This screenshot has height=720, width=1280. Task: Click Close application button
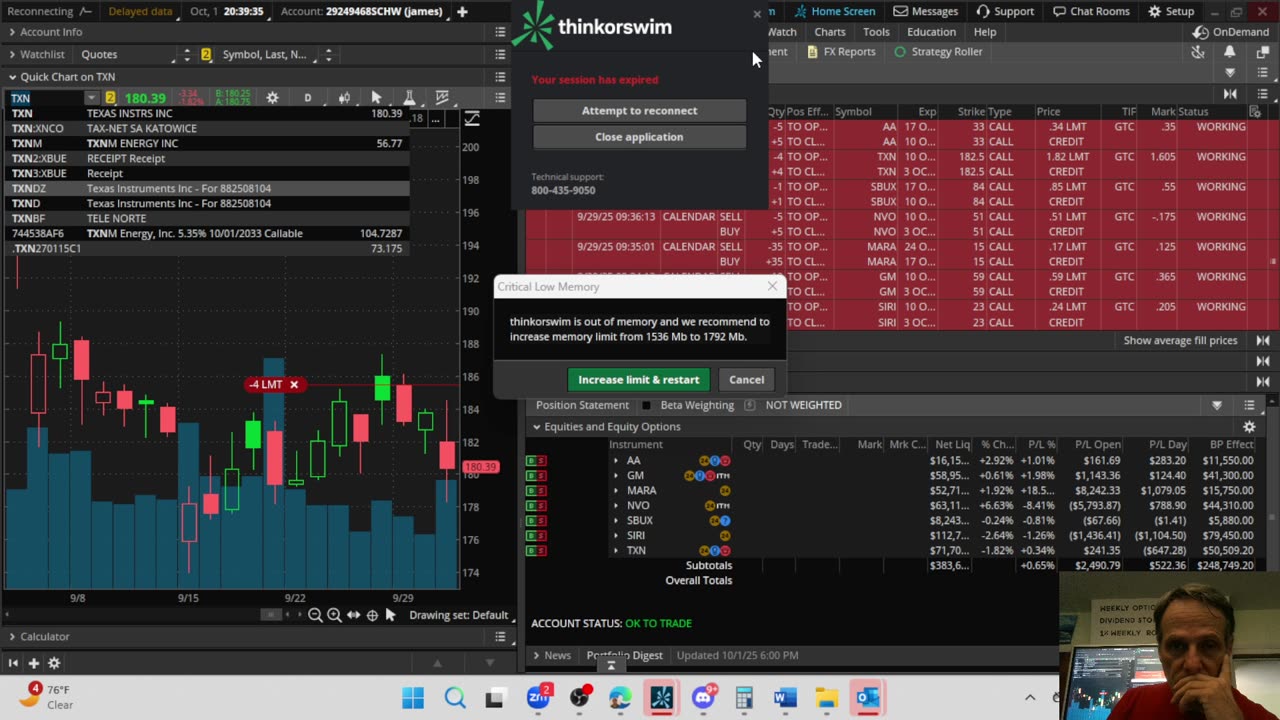(x=639, y=137)
